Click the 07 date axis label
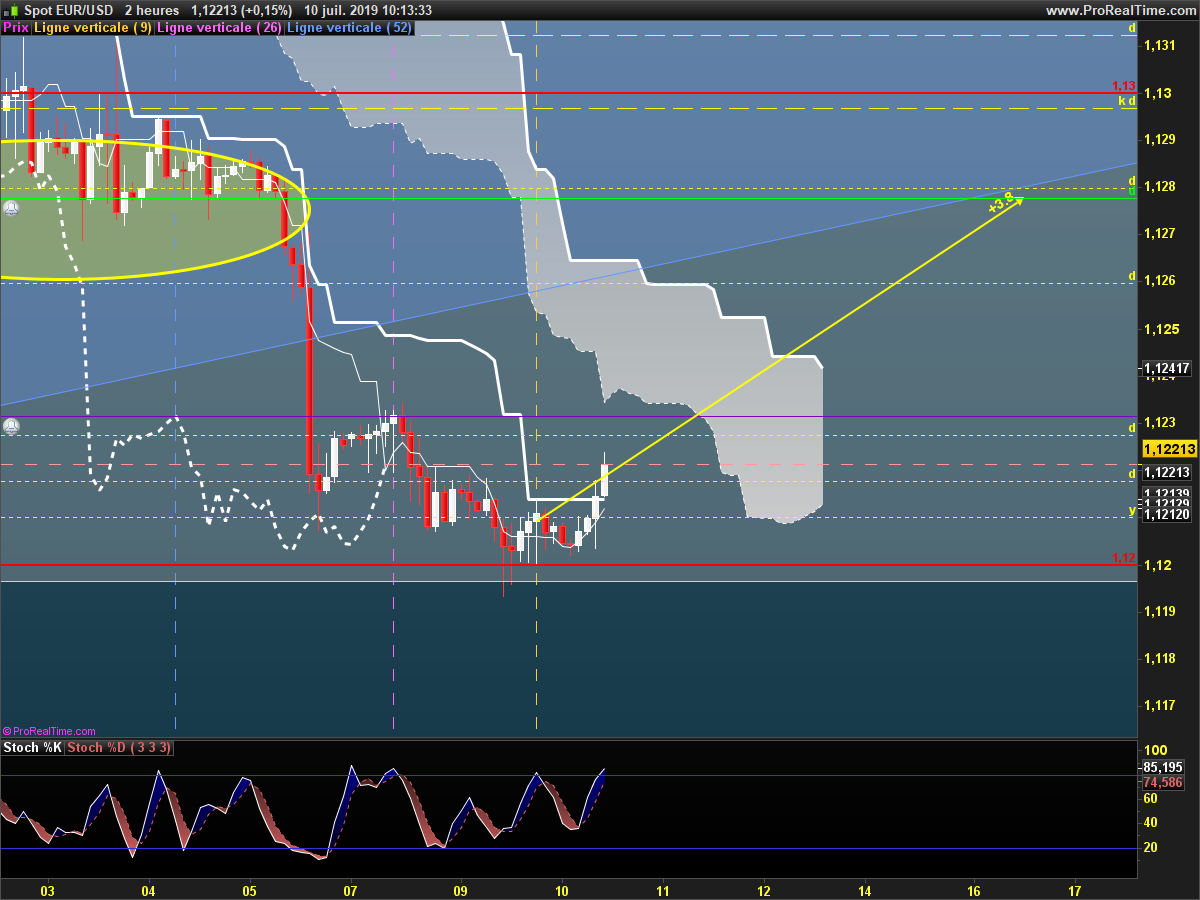This screenshot has width=1200, height=900. 350,890
